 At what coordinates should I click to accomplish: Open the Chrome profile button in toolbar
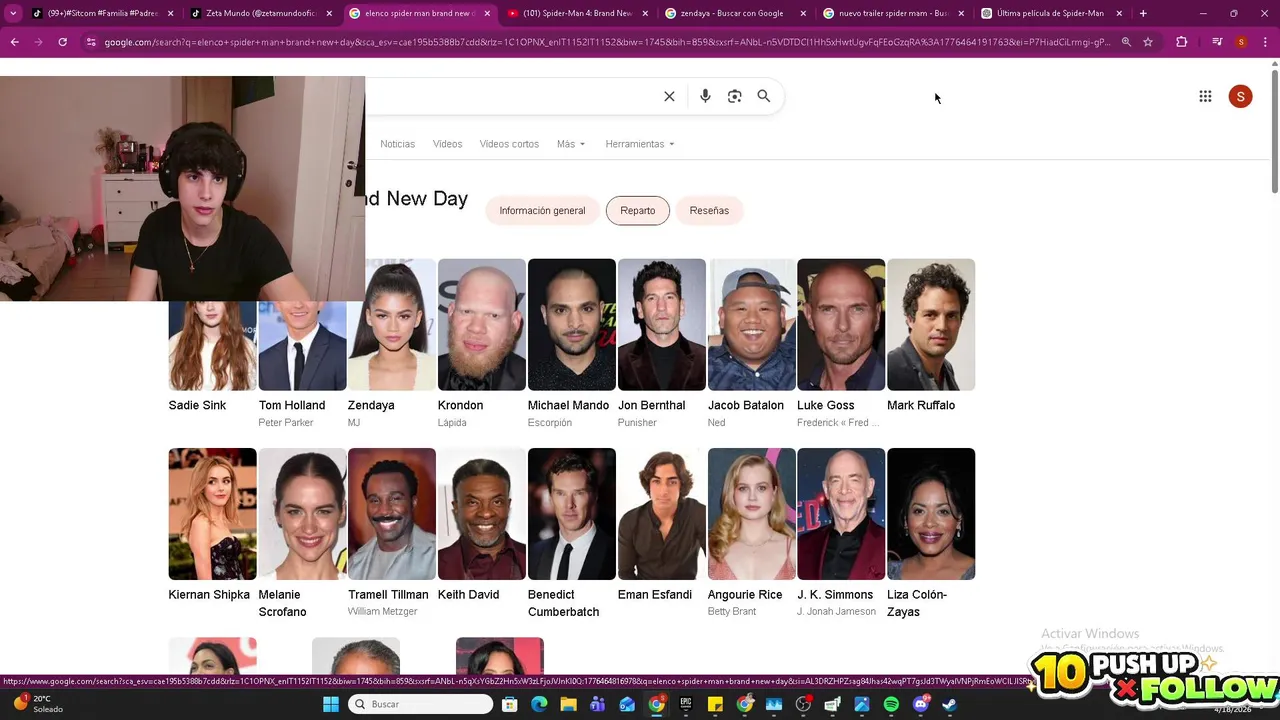pos(1241,42)
